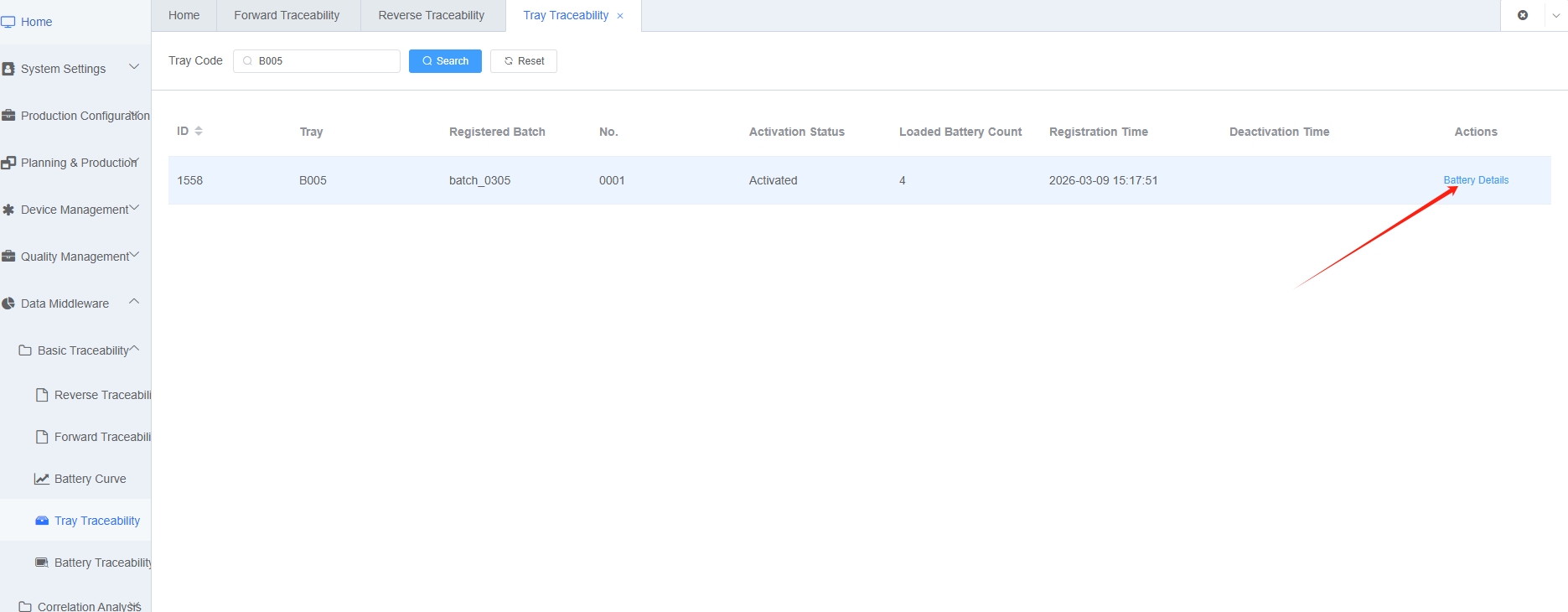Open Forward Traceability in sidebar
Image resolution: width=1568 pixels, height=612 pixels.
(102, 437)
